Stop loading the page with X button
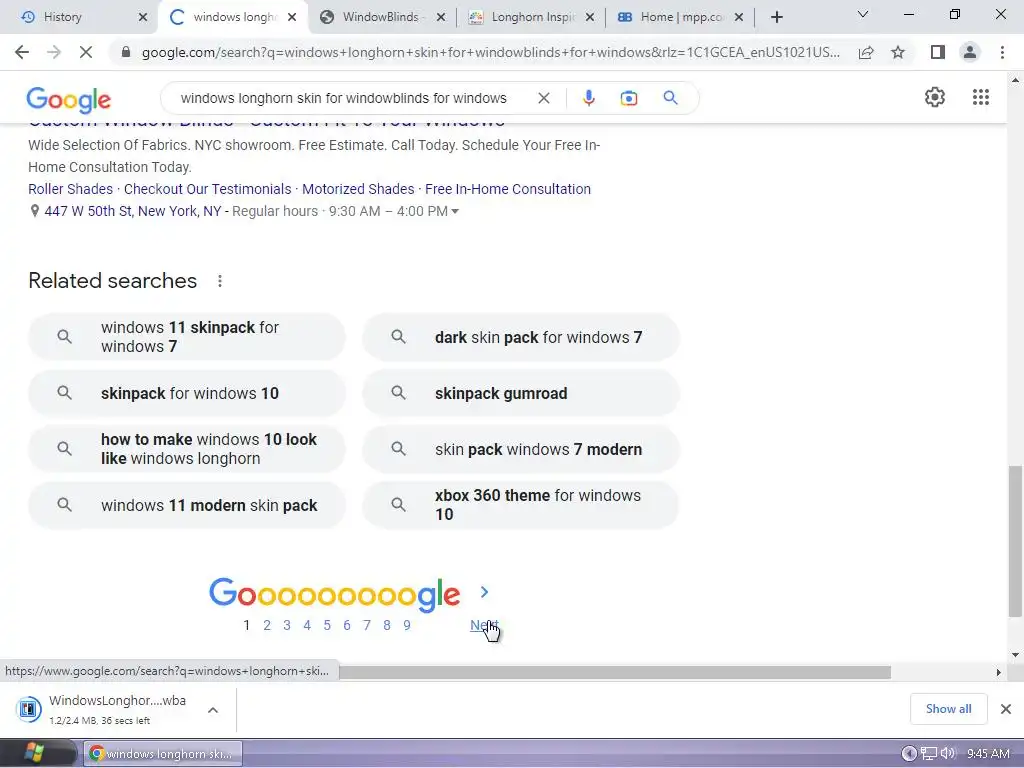This screenshot has width=1024, height=768. coord(86,52)
